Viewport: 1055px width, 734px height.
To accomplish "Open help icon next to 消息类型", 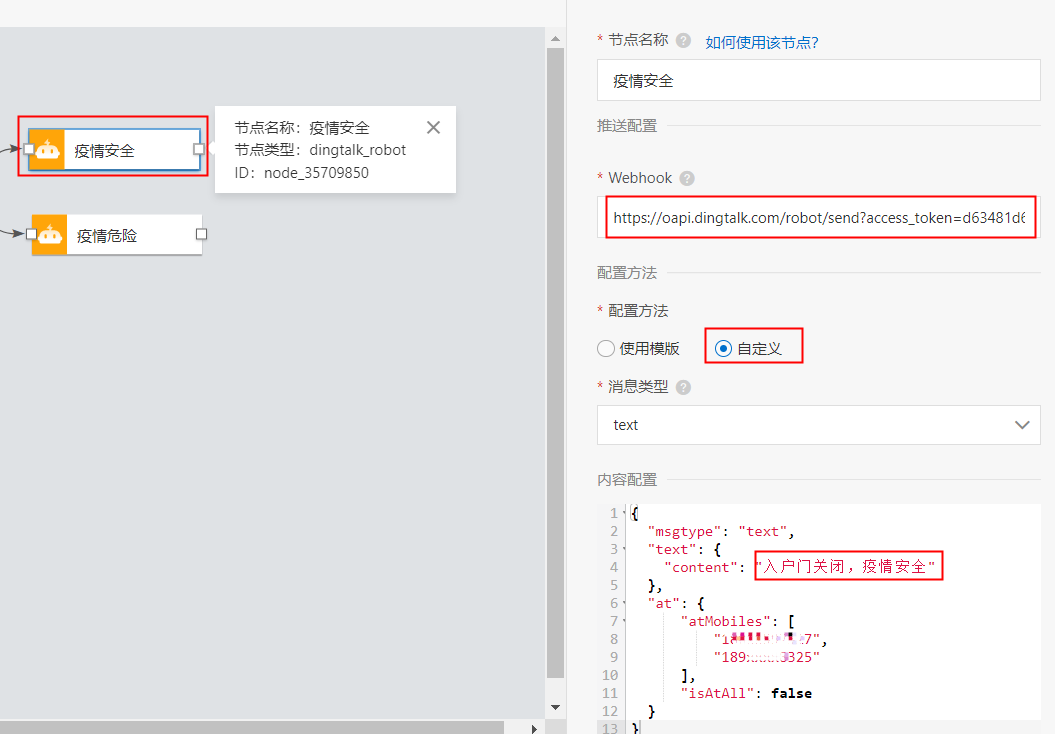I will (683, 388).
